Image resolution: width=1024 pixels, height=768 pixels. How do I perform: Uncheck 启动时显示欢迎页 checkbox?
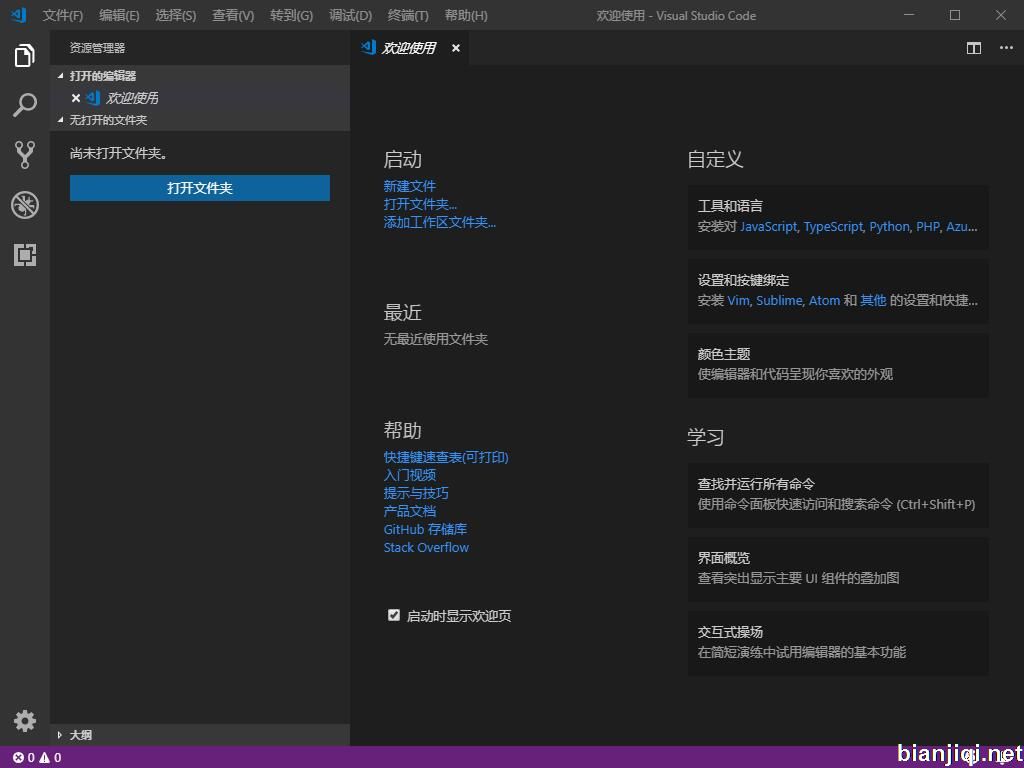[394, 615]
